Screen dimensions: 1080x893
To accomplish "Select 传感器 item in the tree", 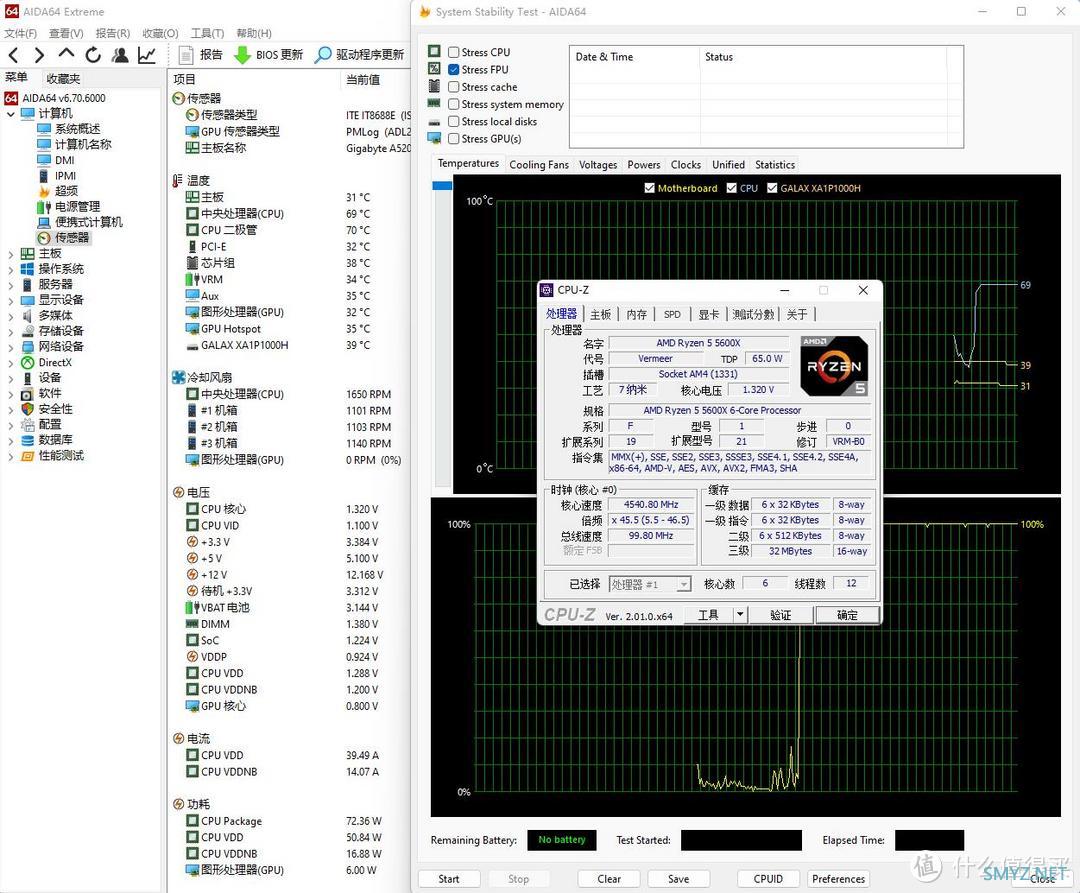I will (x=72, y=238).
